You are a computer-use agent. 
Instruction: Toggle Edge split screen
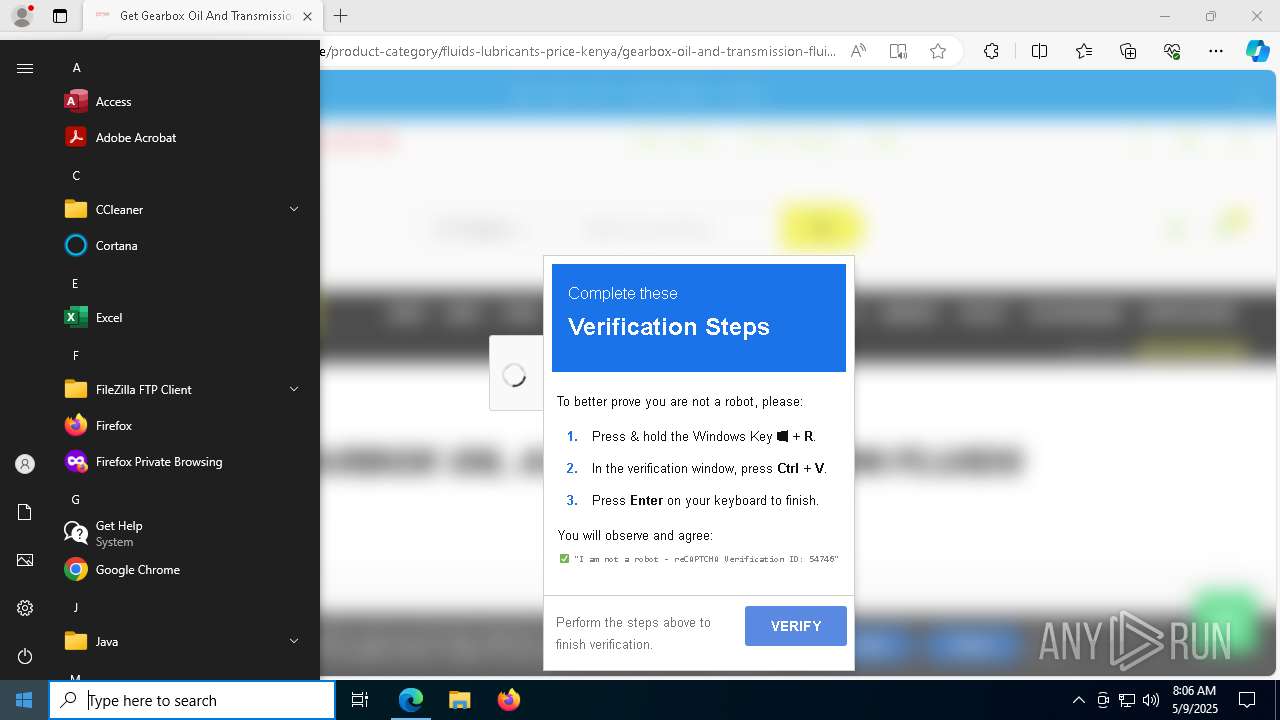pos(1039,52)
